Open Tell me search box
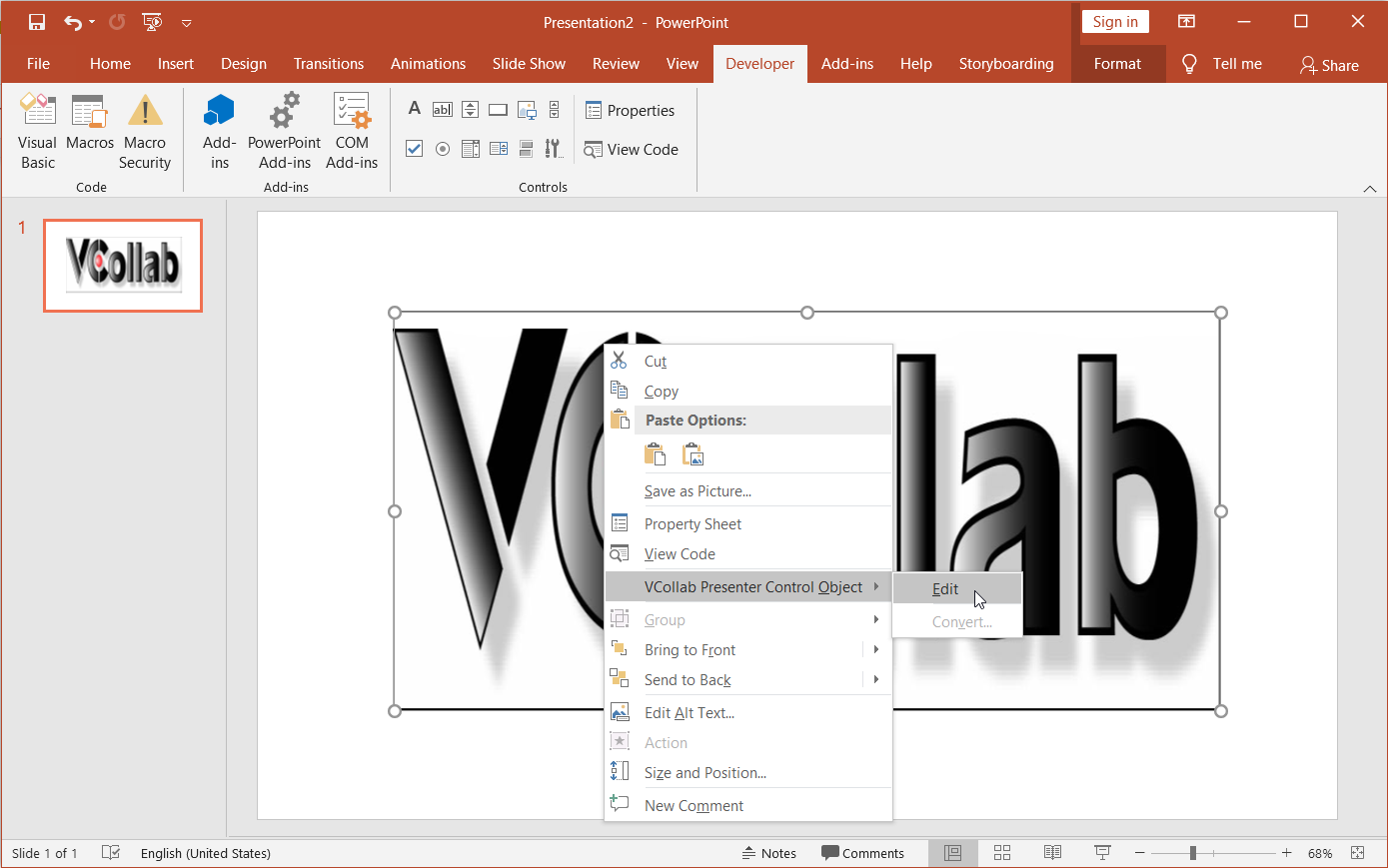The image size is (1388, 868). point(1222,63)
